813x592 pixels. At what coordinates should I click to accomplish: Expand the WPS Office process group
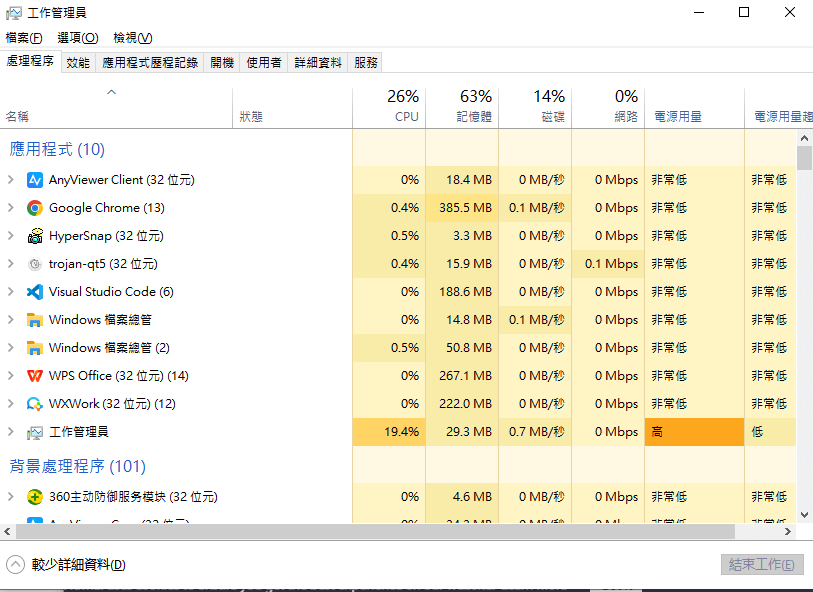click(x=10, y=376)
